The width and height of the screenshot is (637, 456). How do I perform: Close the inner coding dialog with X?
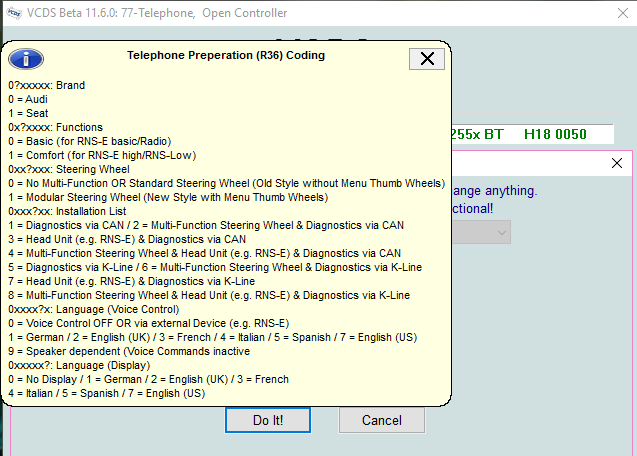(617, 163)
